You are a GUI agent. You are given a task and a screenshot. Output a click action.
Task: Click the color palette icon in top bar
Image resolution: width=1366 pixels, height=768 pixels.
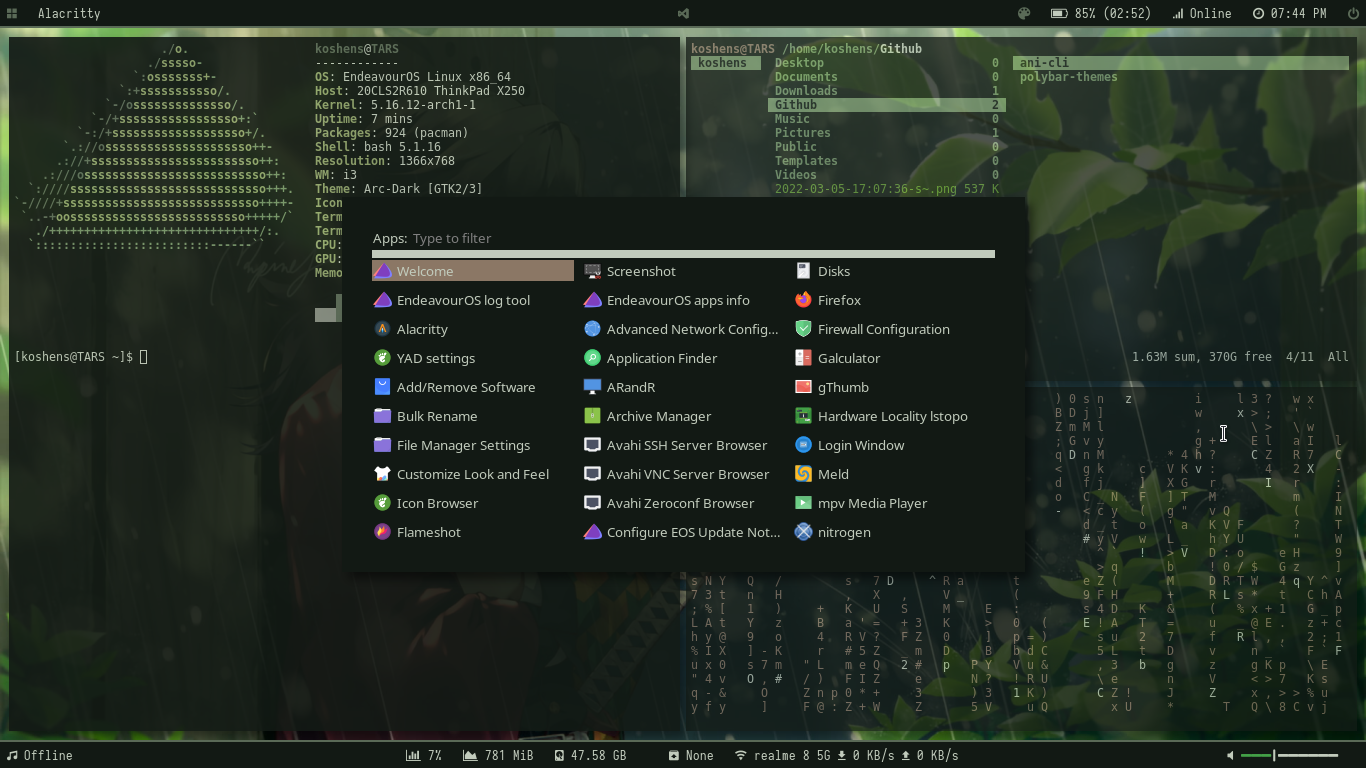click(x=1022, y=13)
